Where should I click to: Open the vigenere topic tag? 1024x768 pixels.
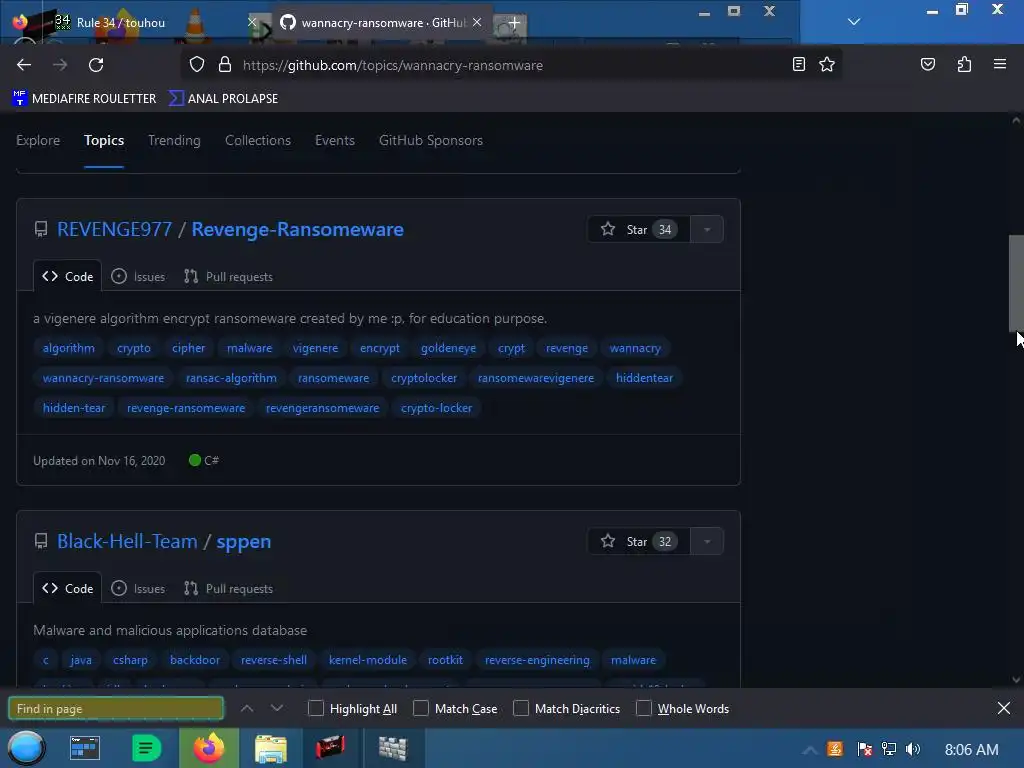click(x=315, y=348)
